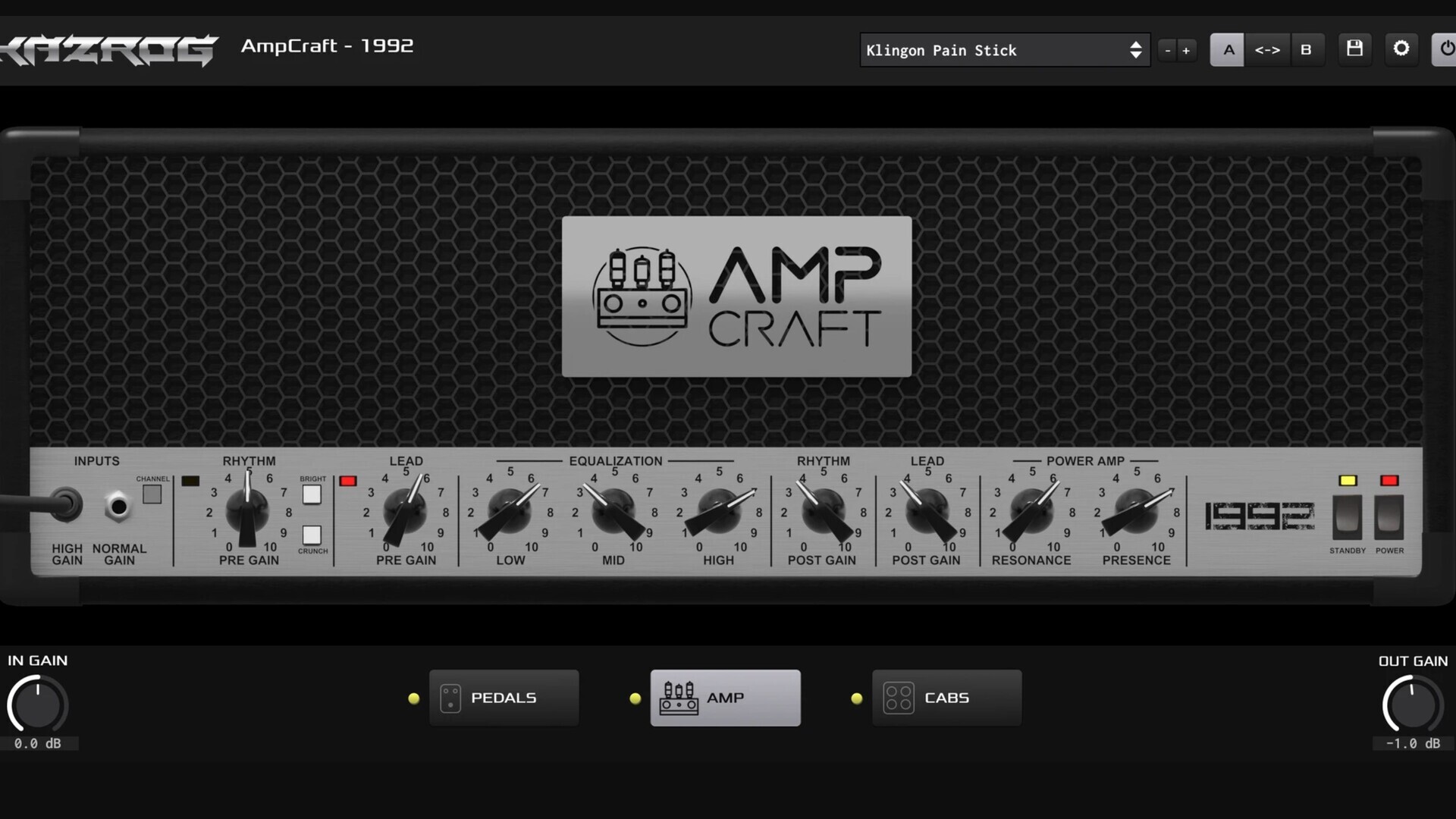The width and height of the screenshot is (1456, 819).
Task: Click the normal gain input jack
Action: [x=118, y=506]
